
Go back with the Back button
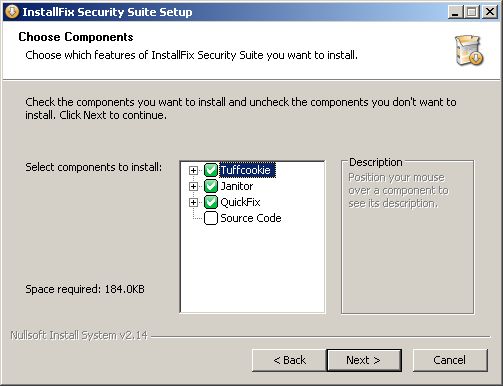tap(289, 360)
